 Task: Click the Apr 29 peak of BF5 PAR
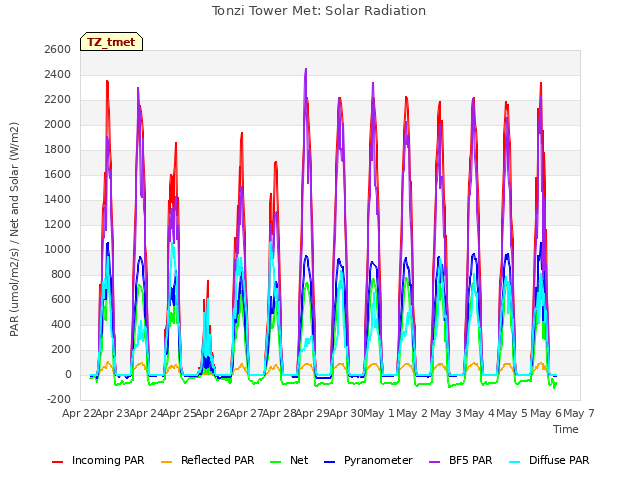(306, 69)
